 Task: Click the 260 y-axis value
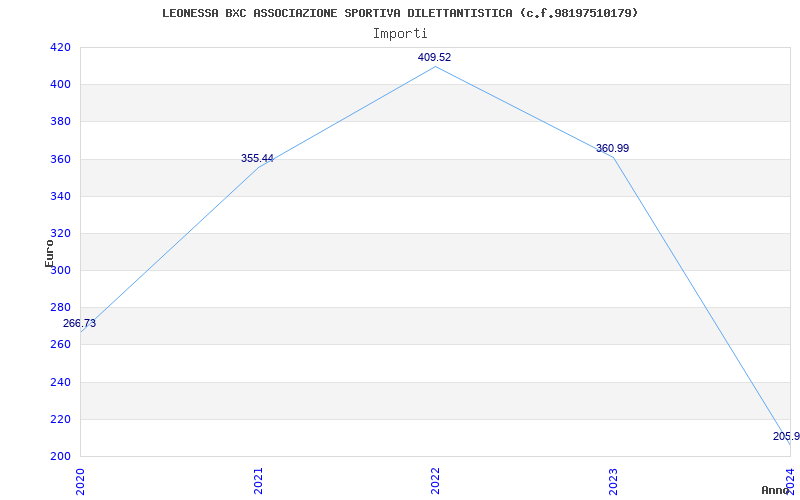tap(60, 345)
